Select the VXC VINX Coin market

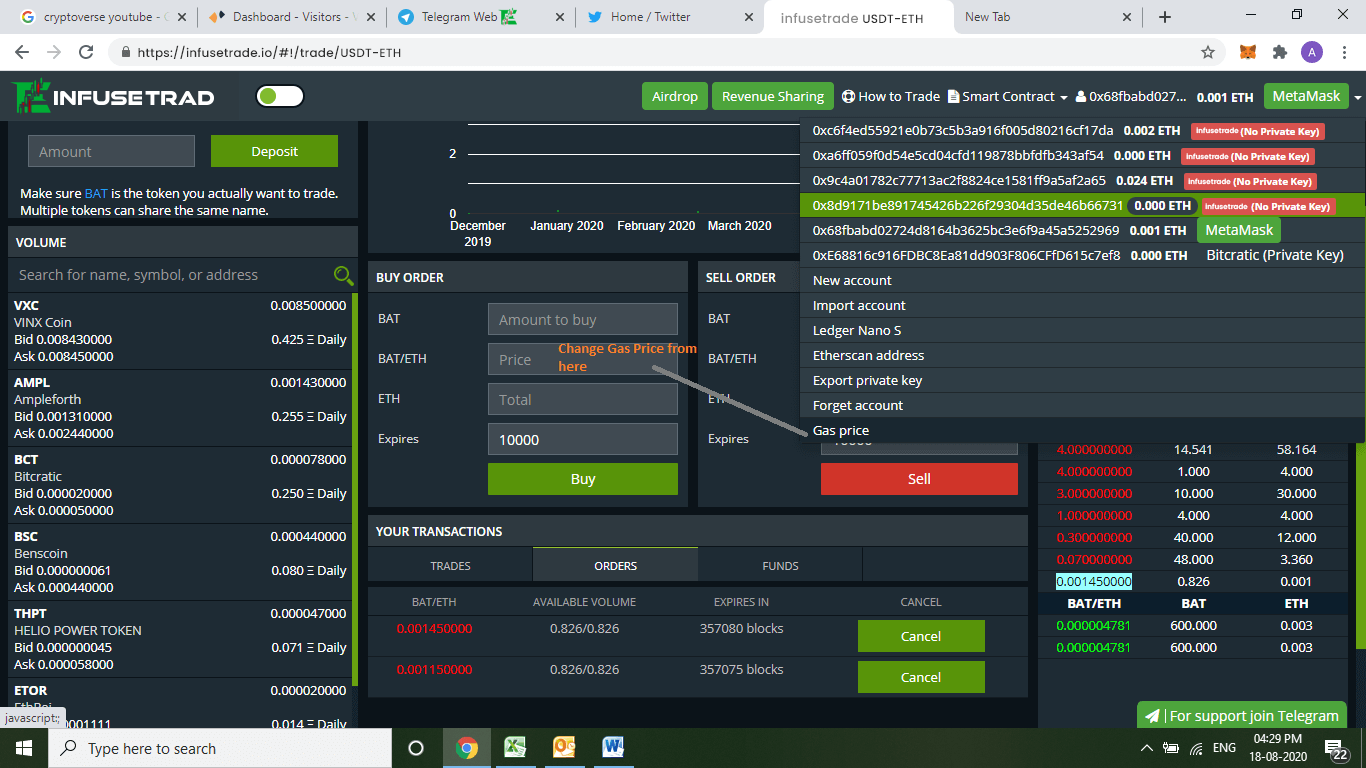tap(180, 331)
